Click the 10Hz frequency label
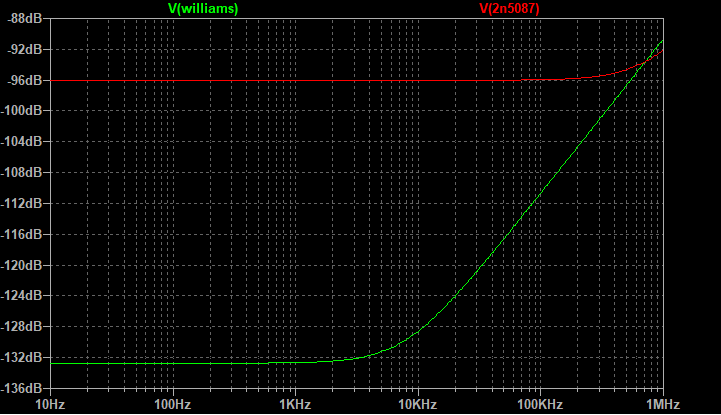This screenshot has width=721, height=415. point(50,404)
